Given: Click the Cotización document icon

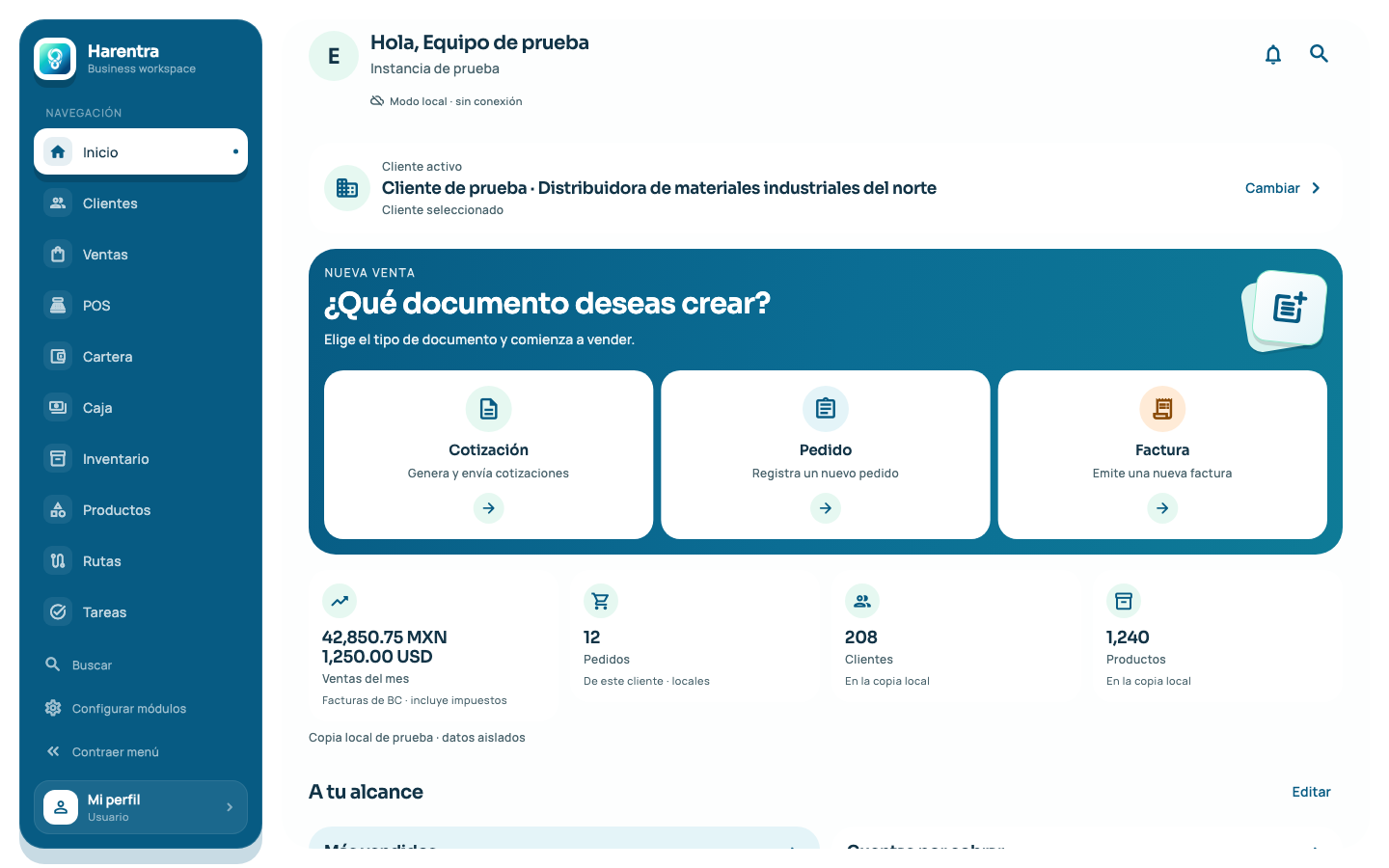Looking at the screenshot, I should click(489, 409).
